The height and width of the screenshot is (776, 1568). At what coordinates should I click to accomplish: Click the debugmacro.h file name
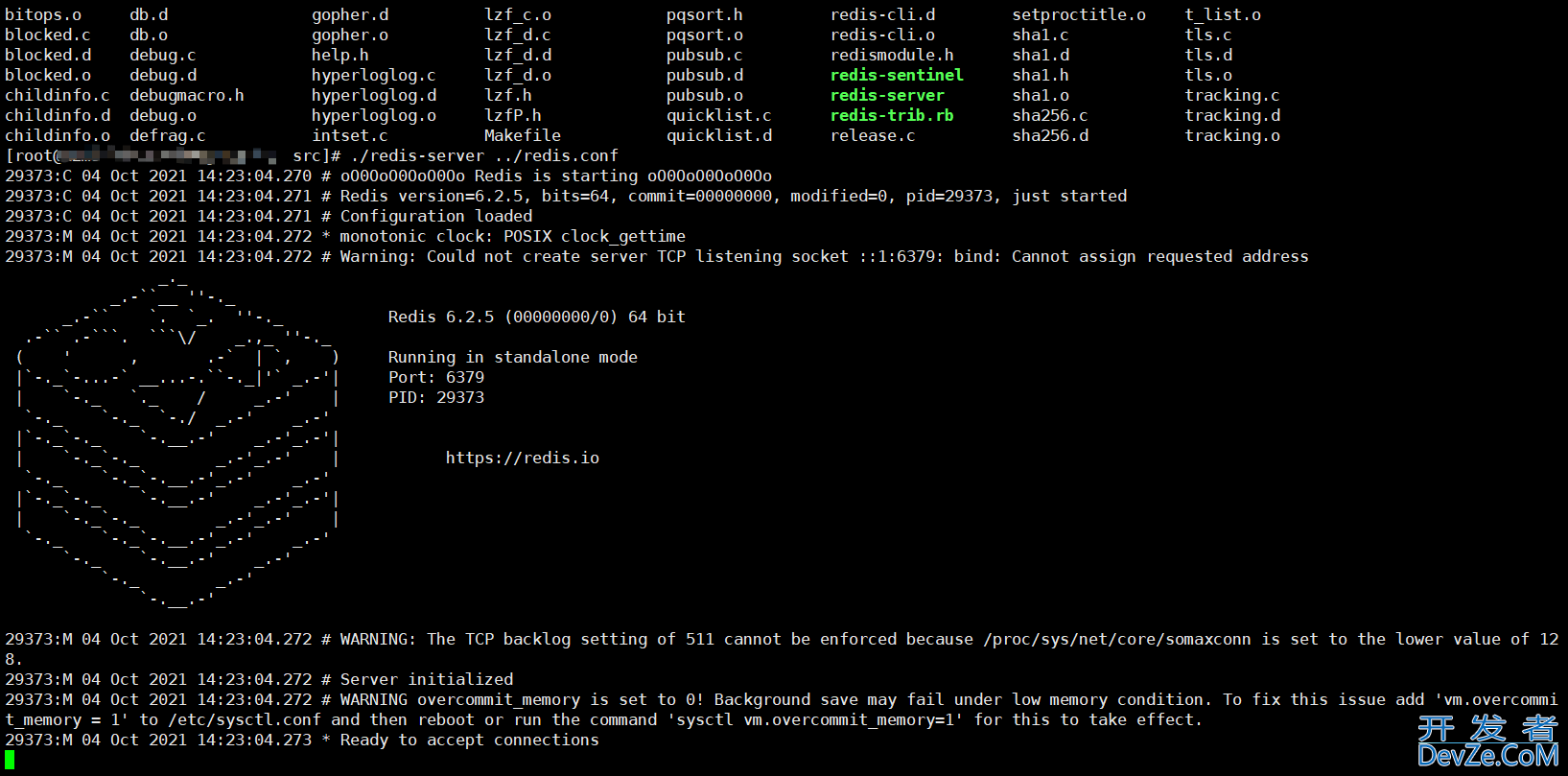187,95
